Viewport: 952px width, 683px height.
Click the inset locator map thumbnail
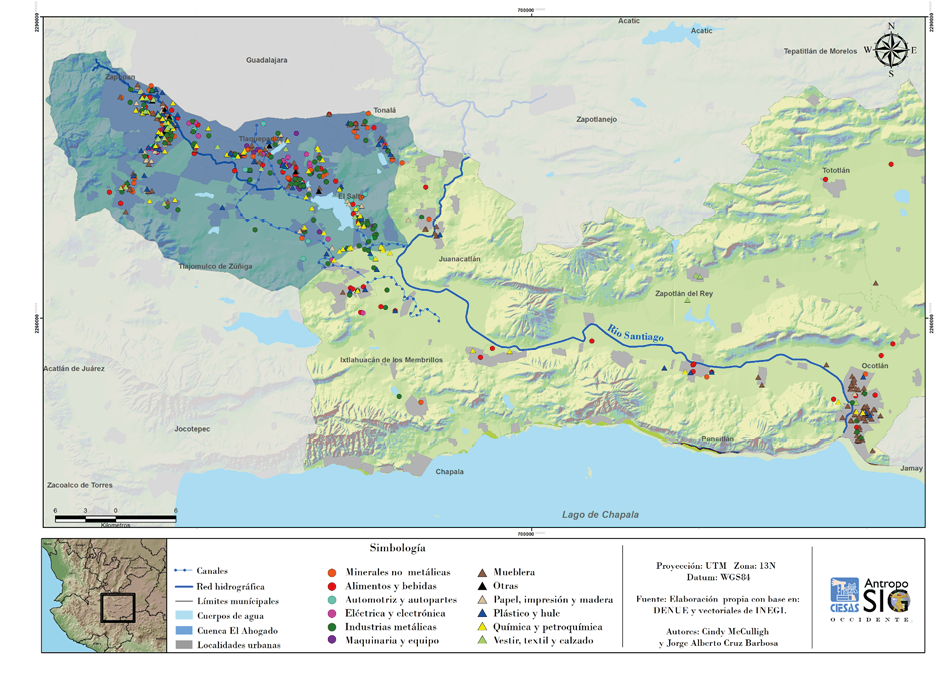pyautogui.click(x=97, y=595)
